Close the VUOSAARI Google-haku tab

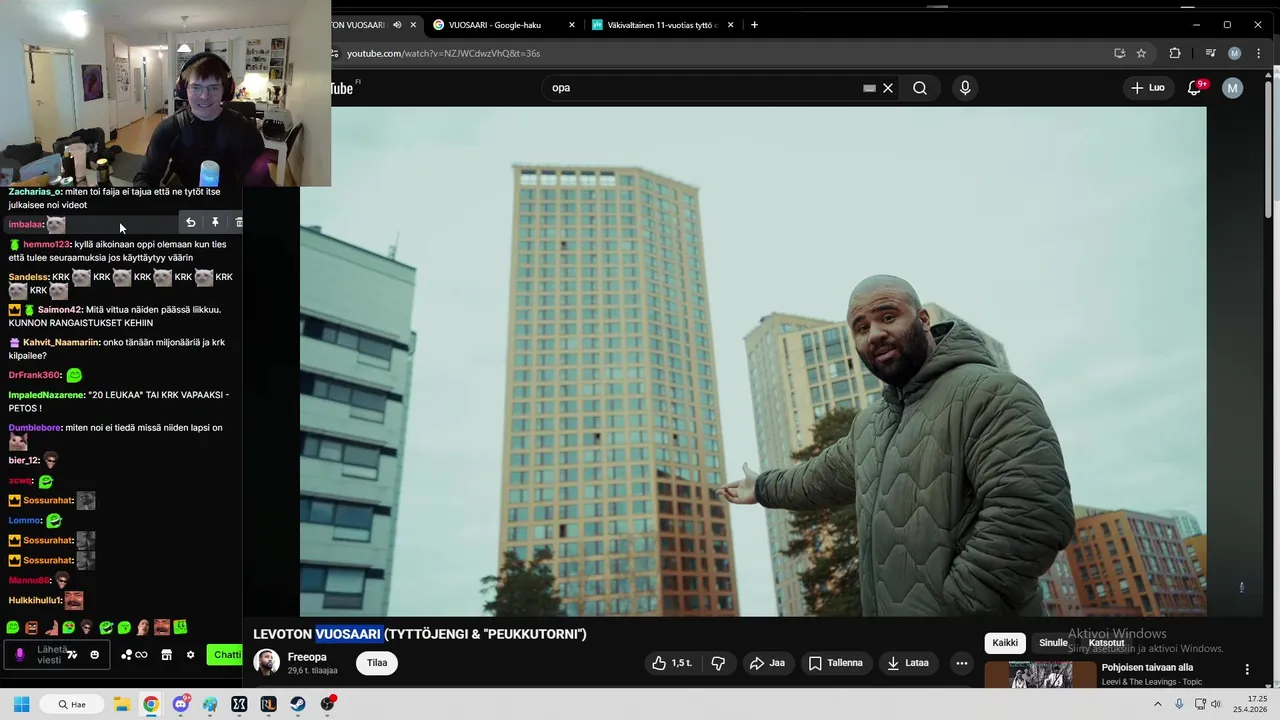click(572, 25)
